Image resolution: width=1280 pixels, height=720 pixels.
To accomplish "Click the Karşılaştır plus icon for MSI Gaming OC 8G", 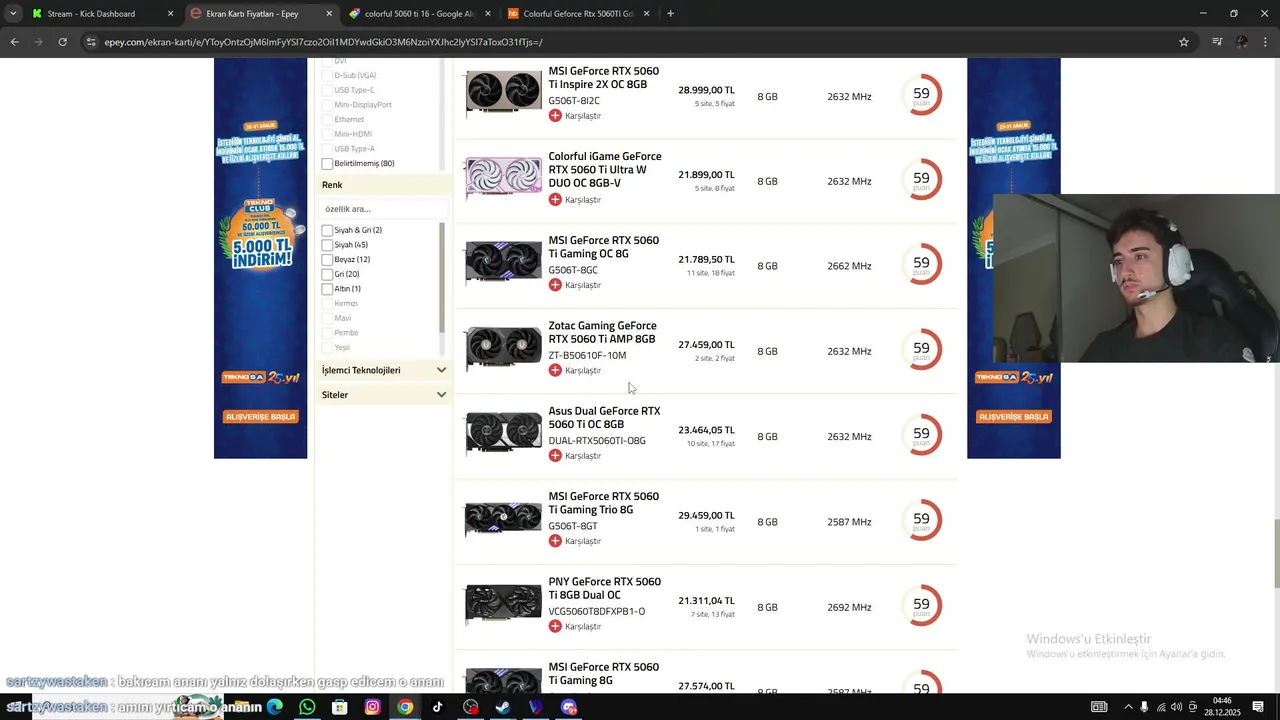I will coord(555,285).
